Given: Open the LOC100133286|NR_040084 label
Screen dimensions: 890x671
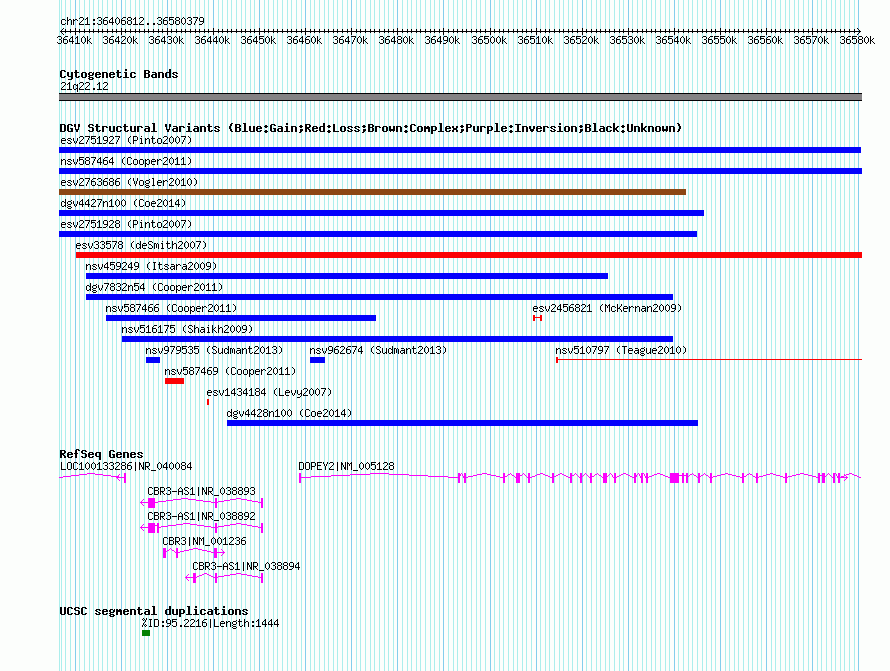Looking at the screenshot, I should (x=126, y=466).
